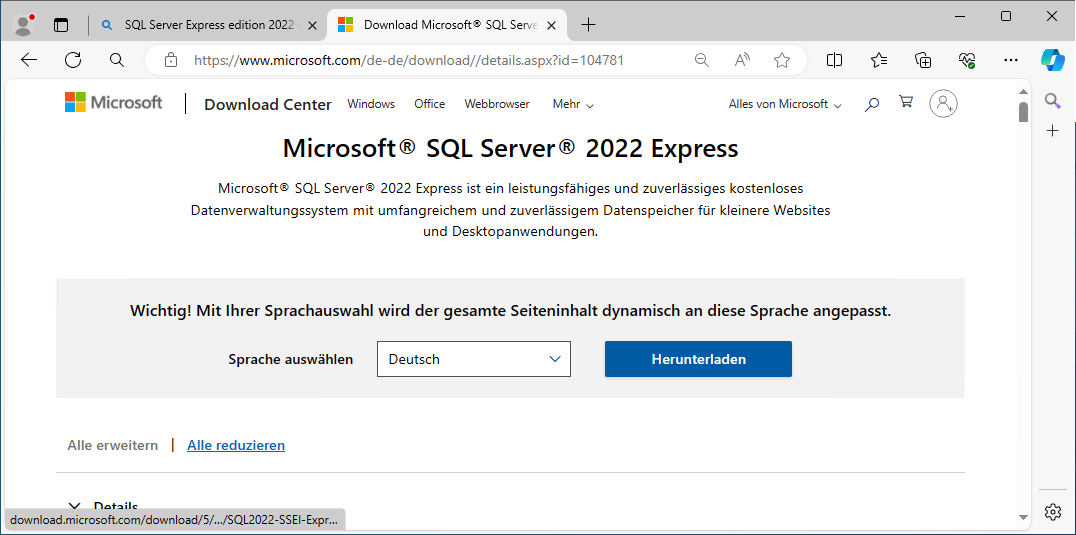This screenshot has height=535, width=1076.
Task: Minimize the Edge browser window
Action: [x=961, y=16]
